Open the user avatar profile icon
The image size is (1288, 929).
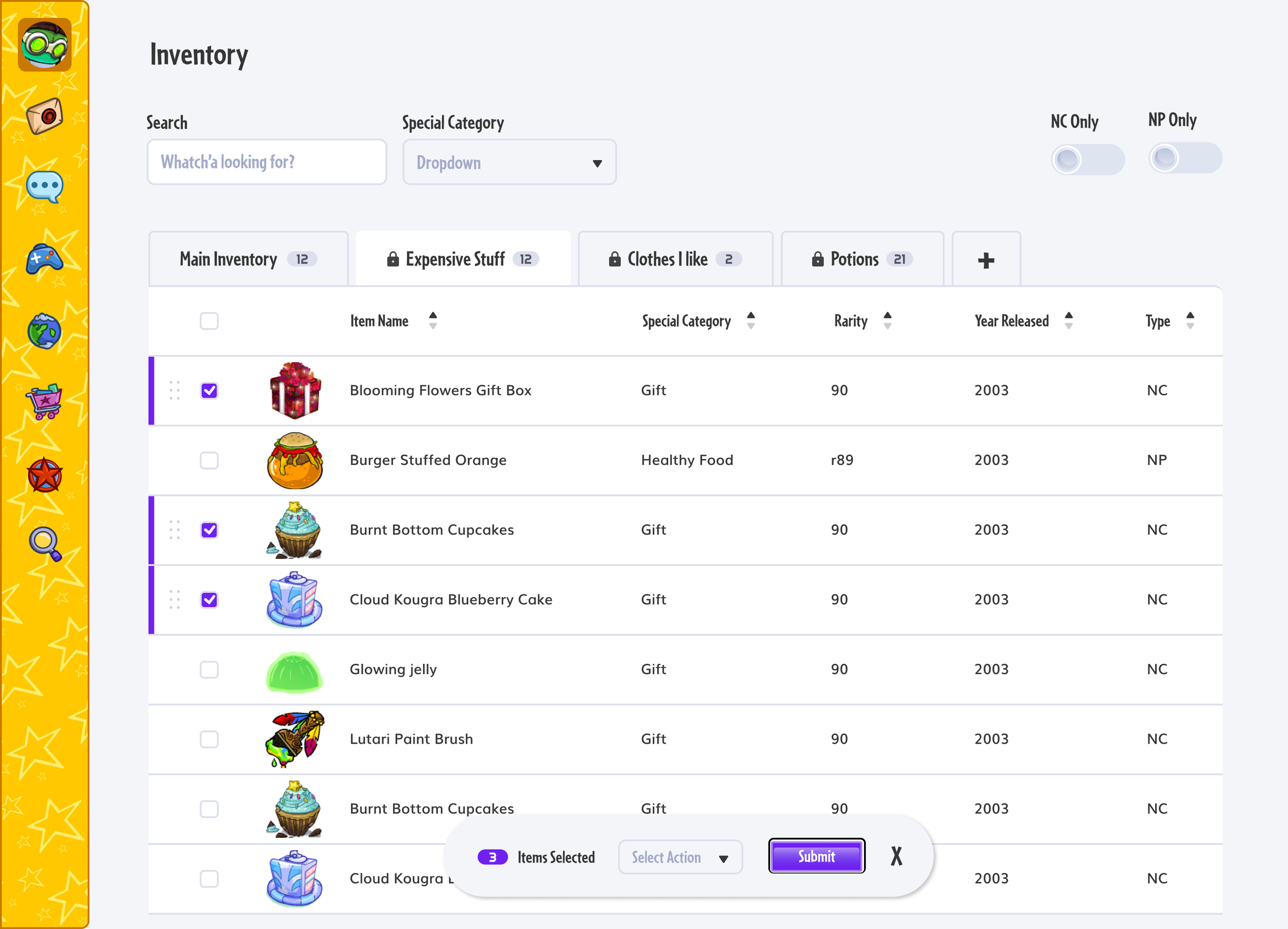pos(44,44)
